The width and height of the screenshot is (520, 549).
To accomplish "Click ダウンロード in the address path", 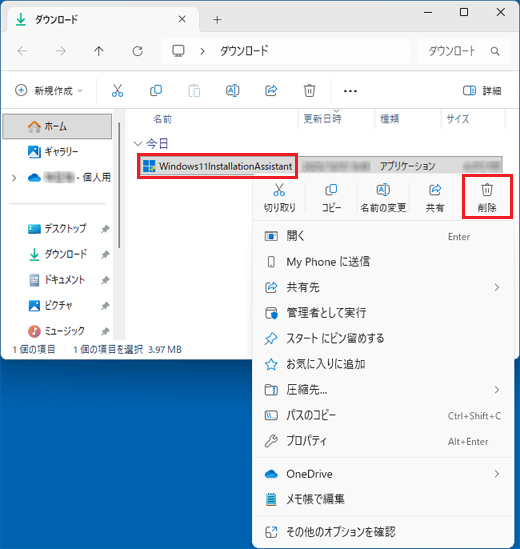I will (x=244, y=51).
